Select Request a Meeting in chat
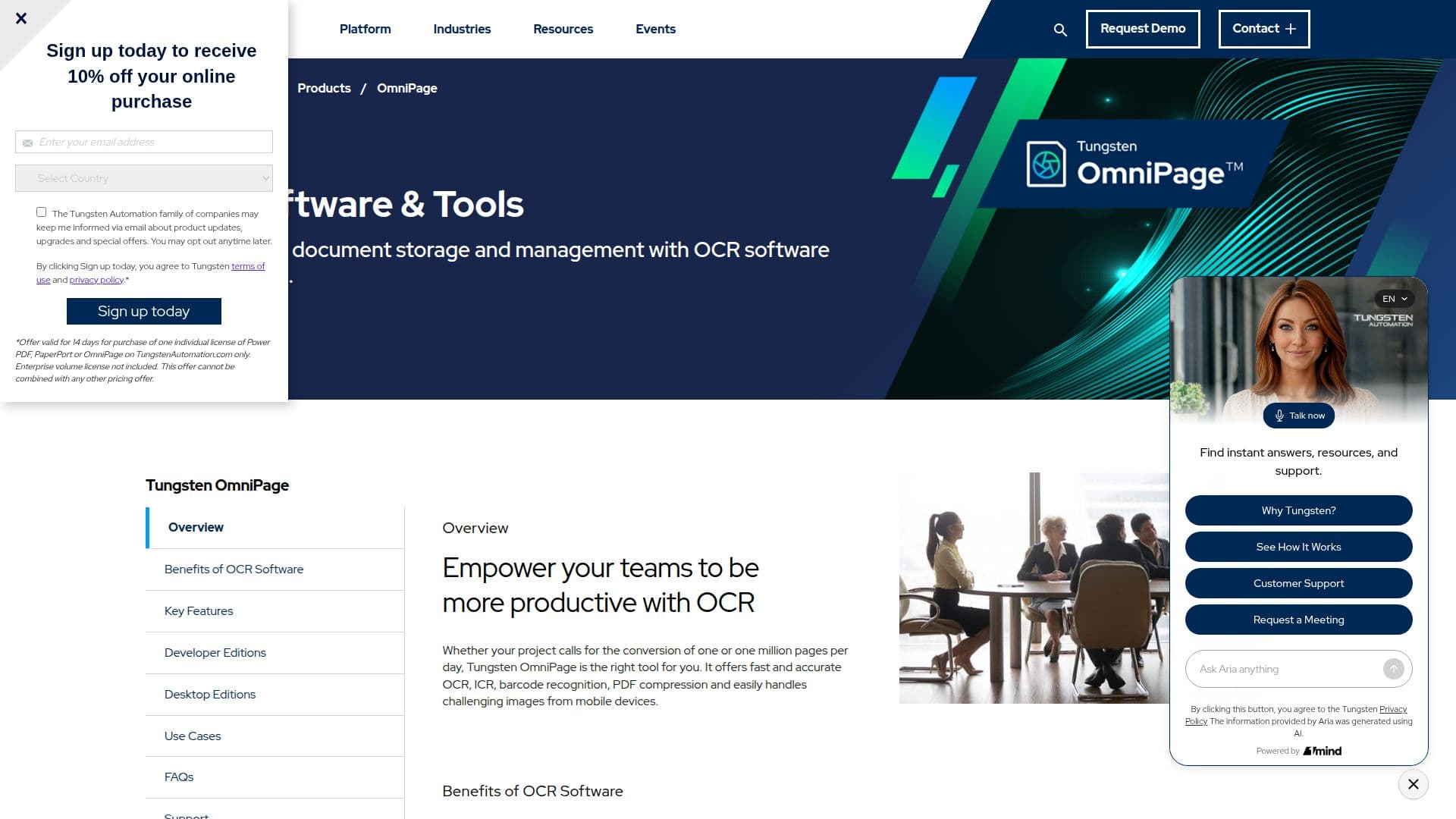Screen dimensions: 1456x819 click(1298, 620)
